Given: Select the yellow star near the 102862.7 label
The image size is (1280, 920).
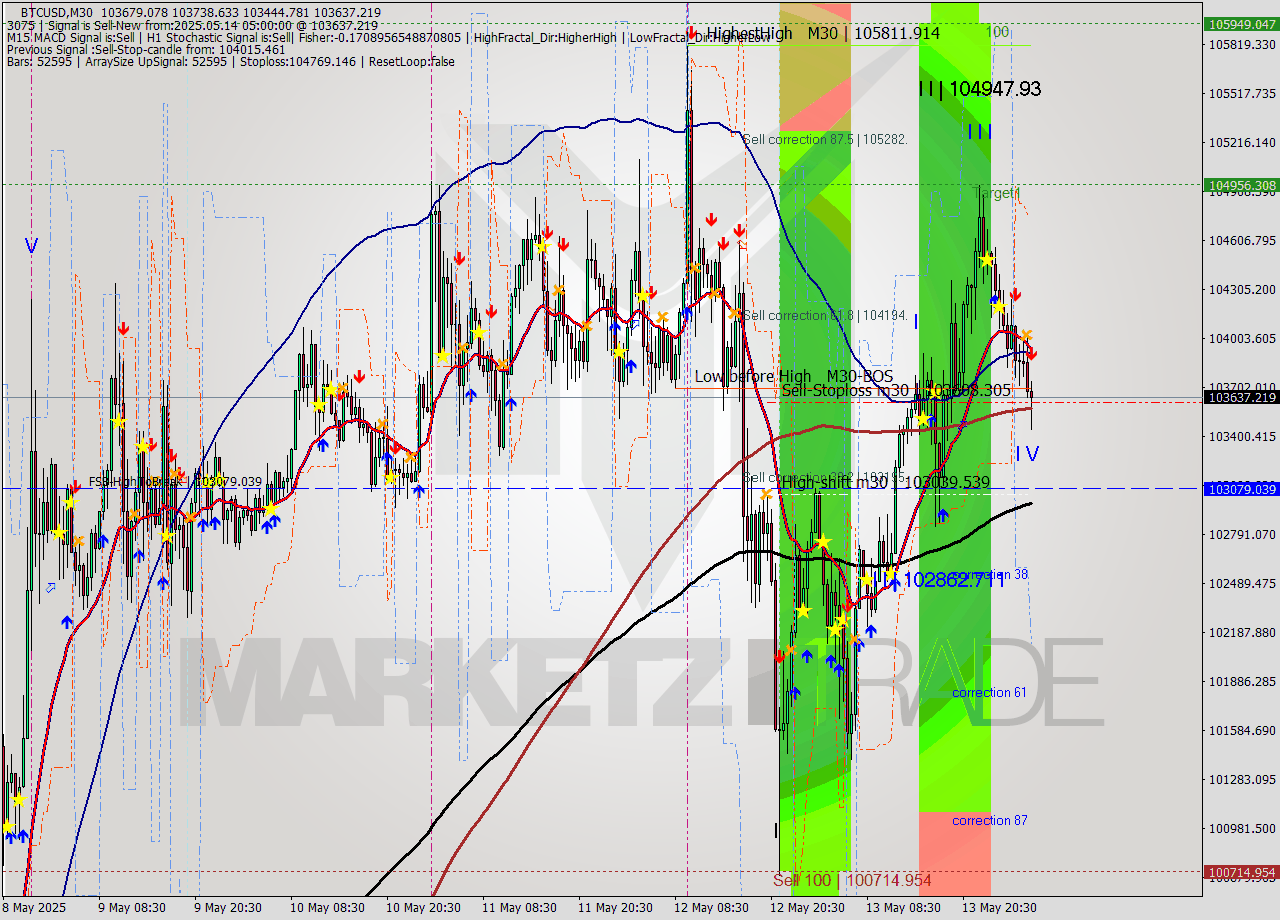Looking at the screenshot, I should click(890, 573).
